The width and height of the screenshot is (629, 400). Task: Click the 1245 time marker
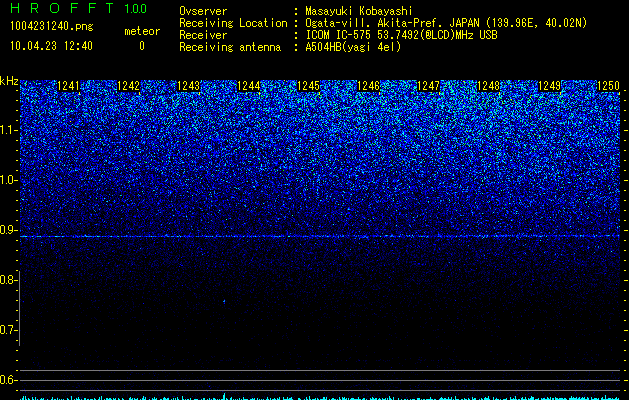pos(308,86)
